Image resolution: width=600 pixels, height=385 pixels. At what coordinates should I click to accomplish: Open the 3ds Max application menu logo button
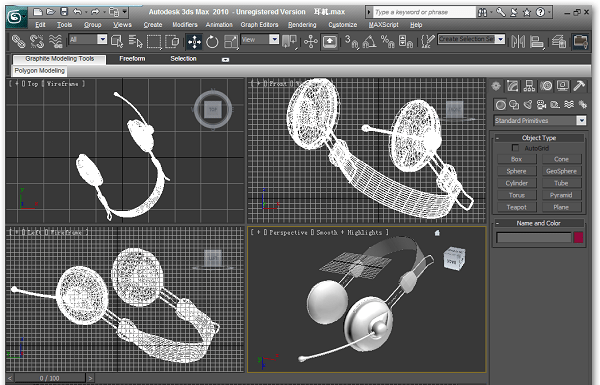tap(16, 17)
